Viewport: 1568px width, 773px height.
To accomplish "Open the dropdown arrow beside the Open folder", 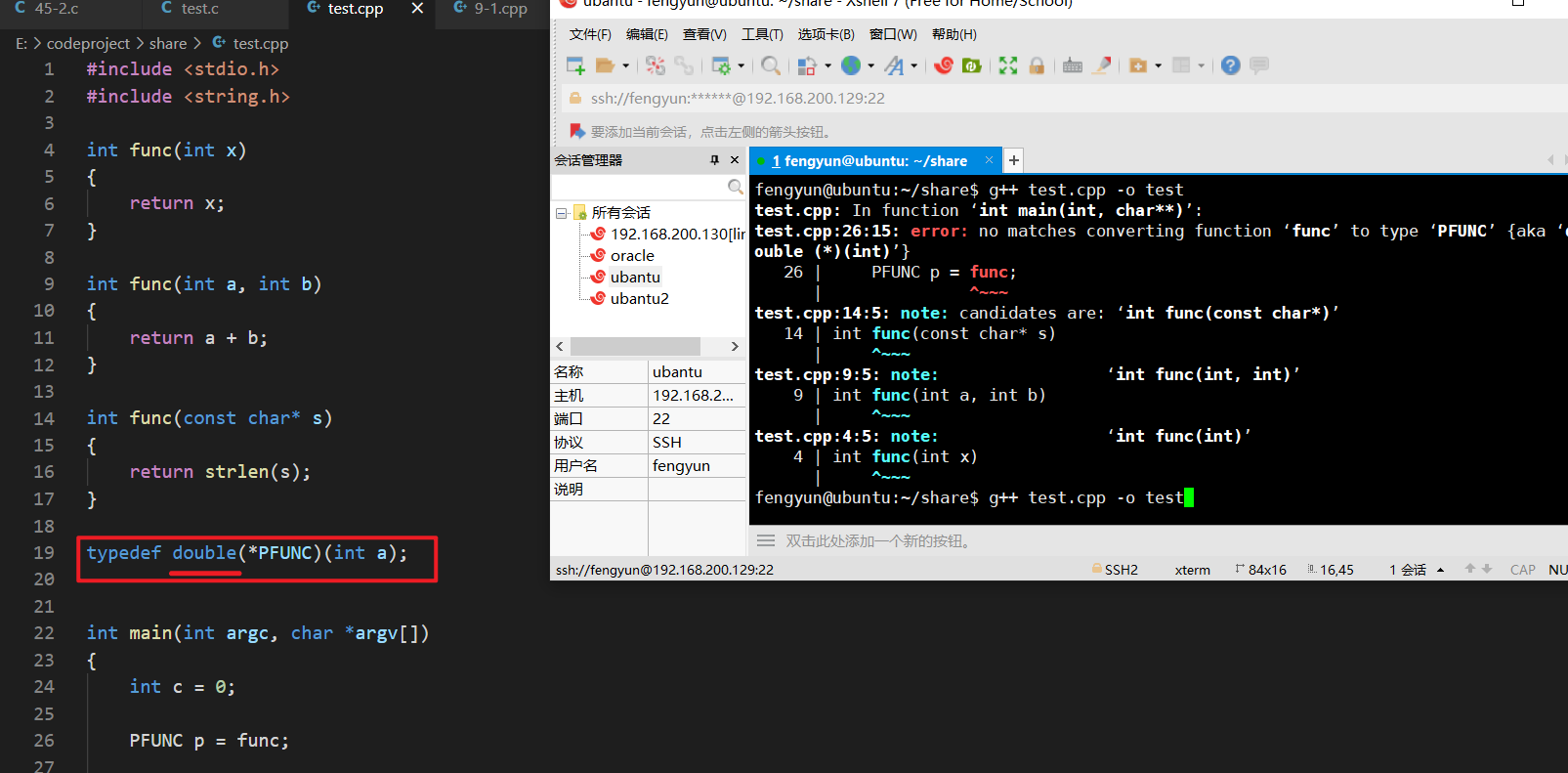I will [x=625, y=65].
